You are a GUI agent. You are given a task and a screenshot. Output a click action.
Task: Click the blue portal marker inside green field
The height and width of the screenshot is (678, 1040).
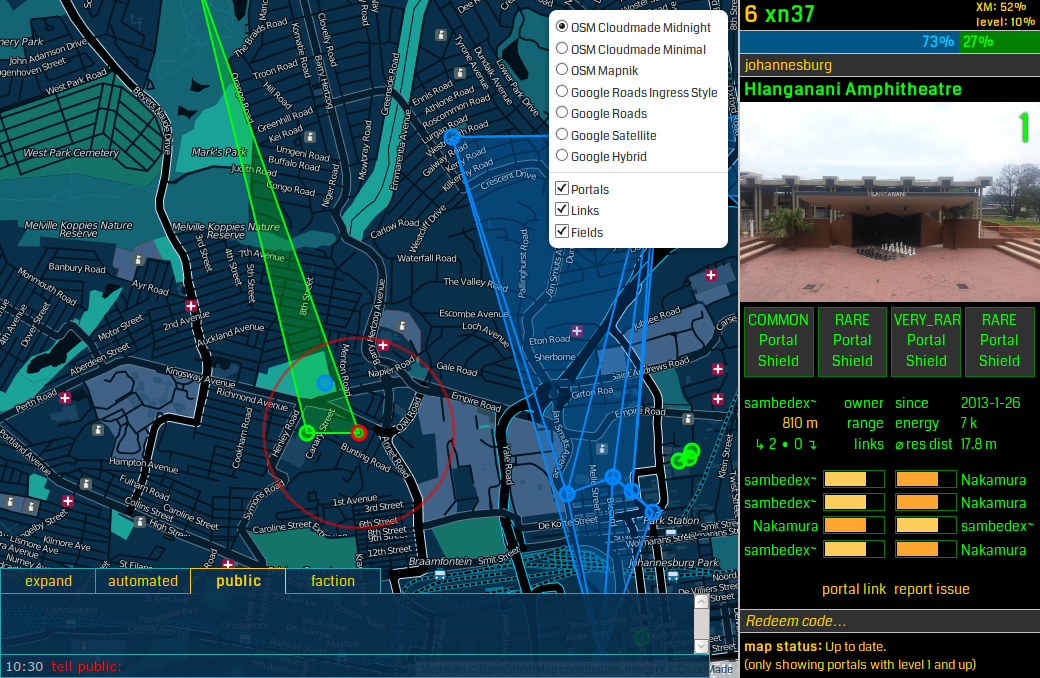click(324, 383)
